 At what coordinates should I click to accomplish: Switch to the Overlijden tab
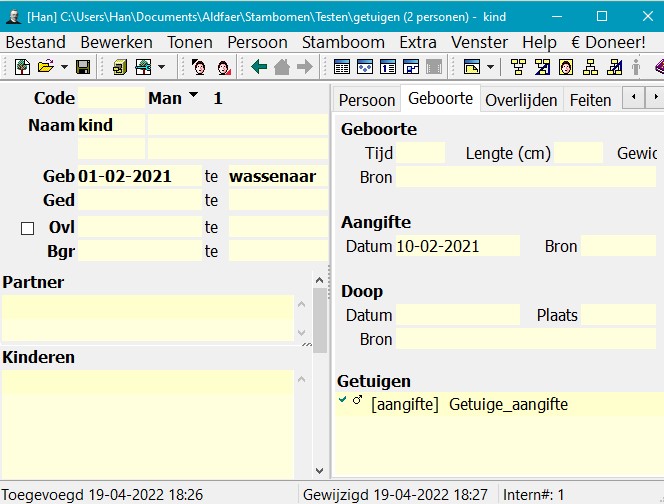click(x=520, y=99)
